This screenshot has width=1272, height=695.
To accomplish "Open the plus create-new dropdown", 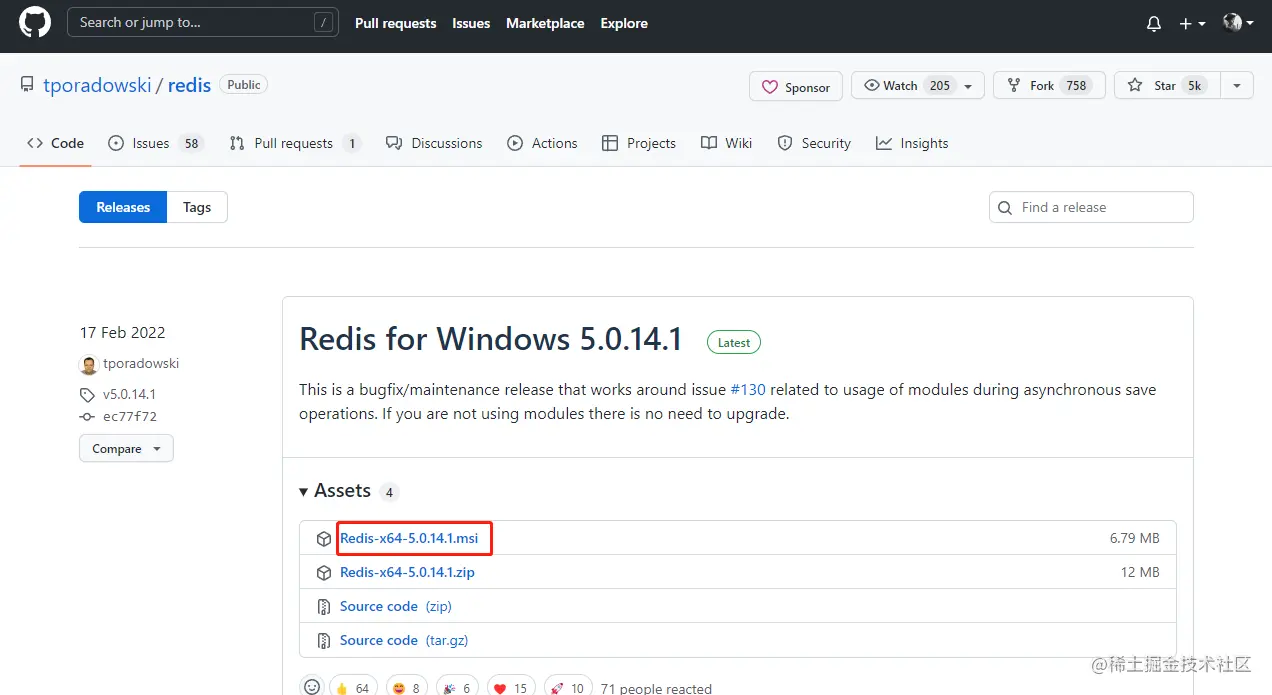I will tap(1192, 23).
